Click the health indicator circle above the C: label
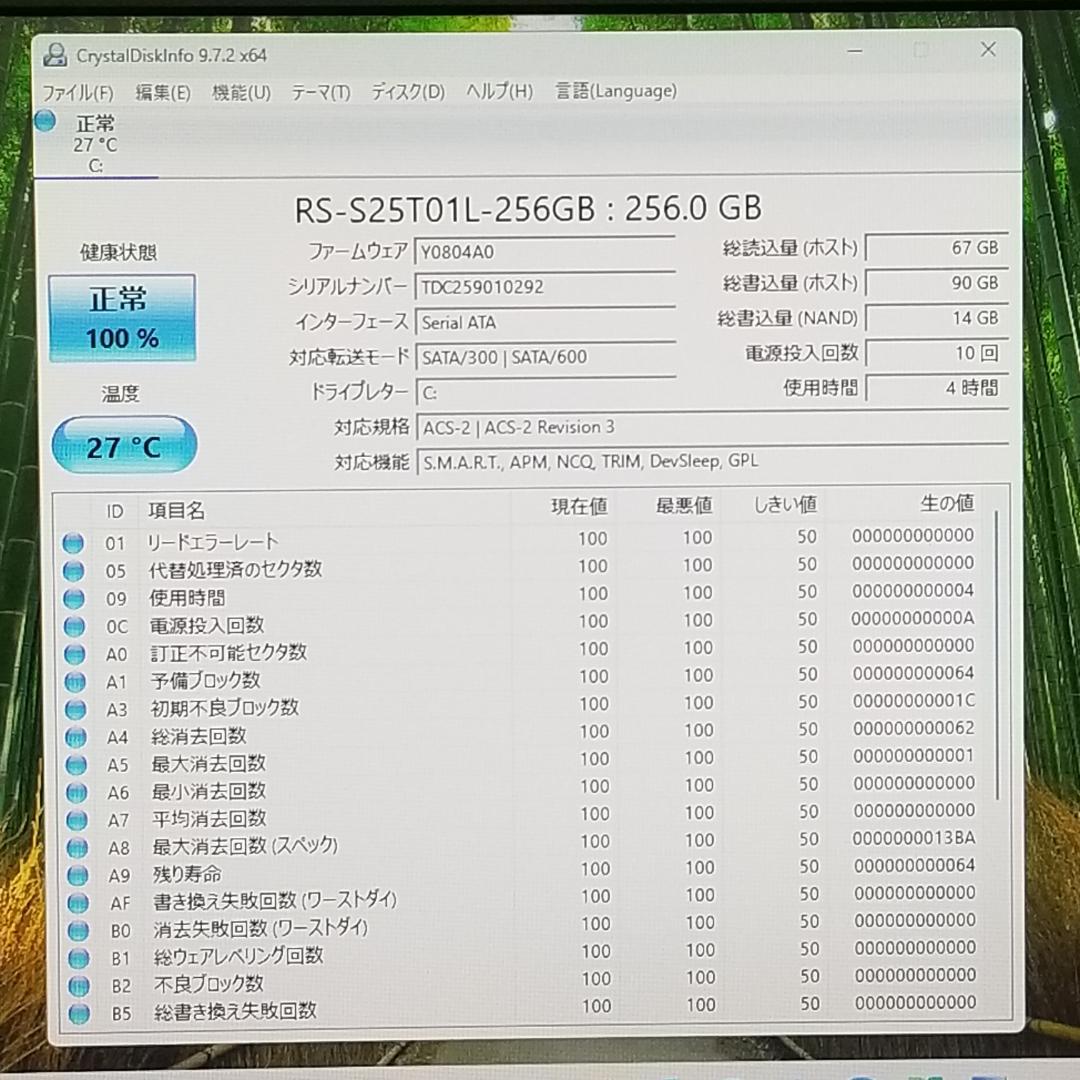Image resolution: width=1080 pixels, height=1080 pixels. click(43, 121)
